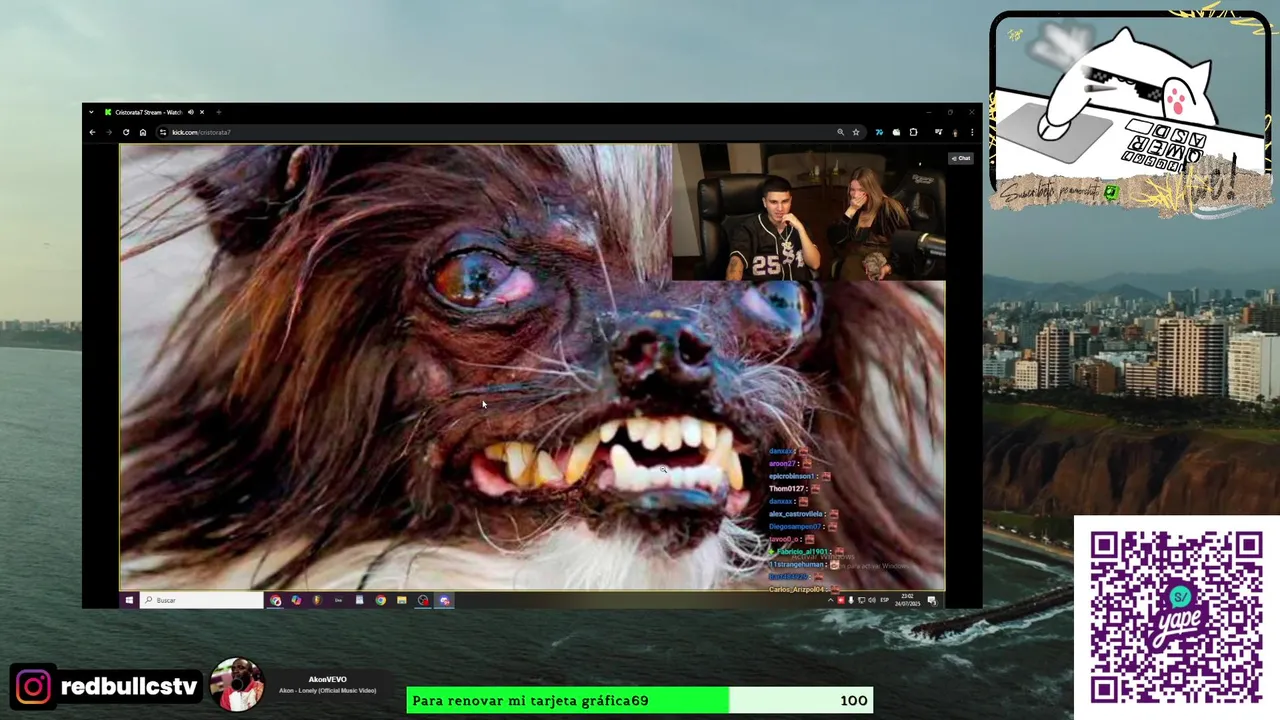Click the AkonVEVO song title
1280x720 pixels.
tap(327, 679)
